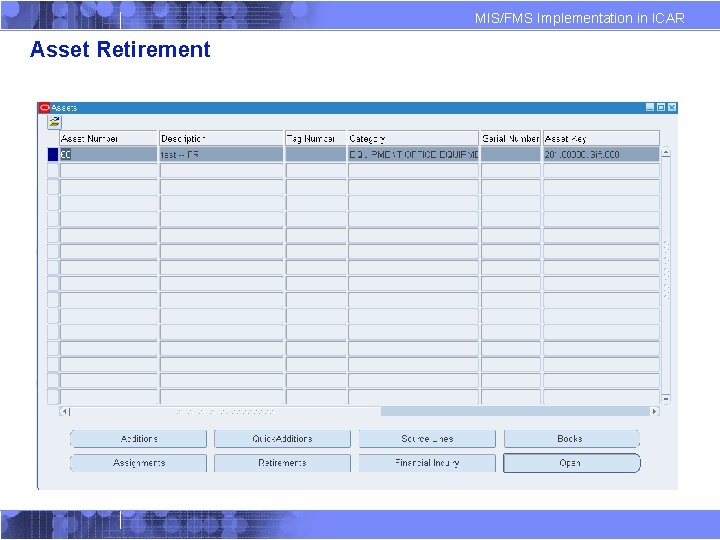The height and width of the screenshot is (540, 720).
Task: Click vertical scrollbar up arrow
Action: pos(666,152)
